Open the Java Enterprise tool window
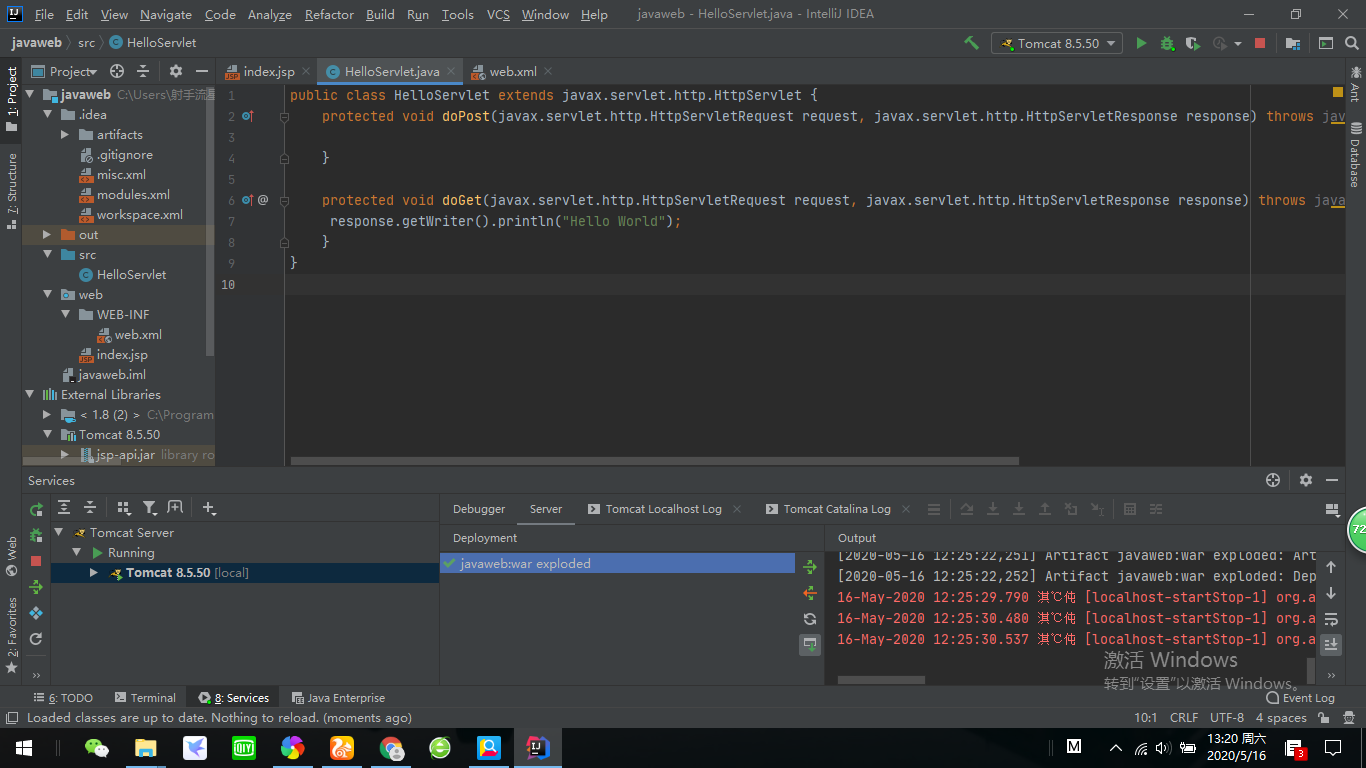1366x768 pixels. tap(337, 698)
